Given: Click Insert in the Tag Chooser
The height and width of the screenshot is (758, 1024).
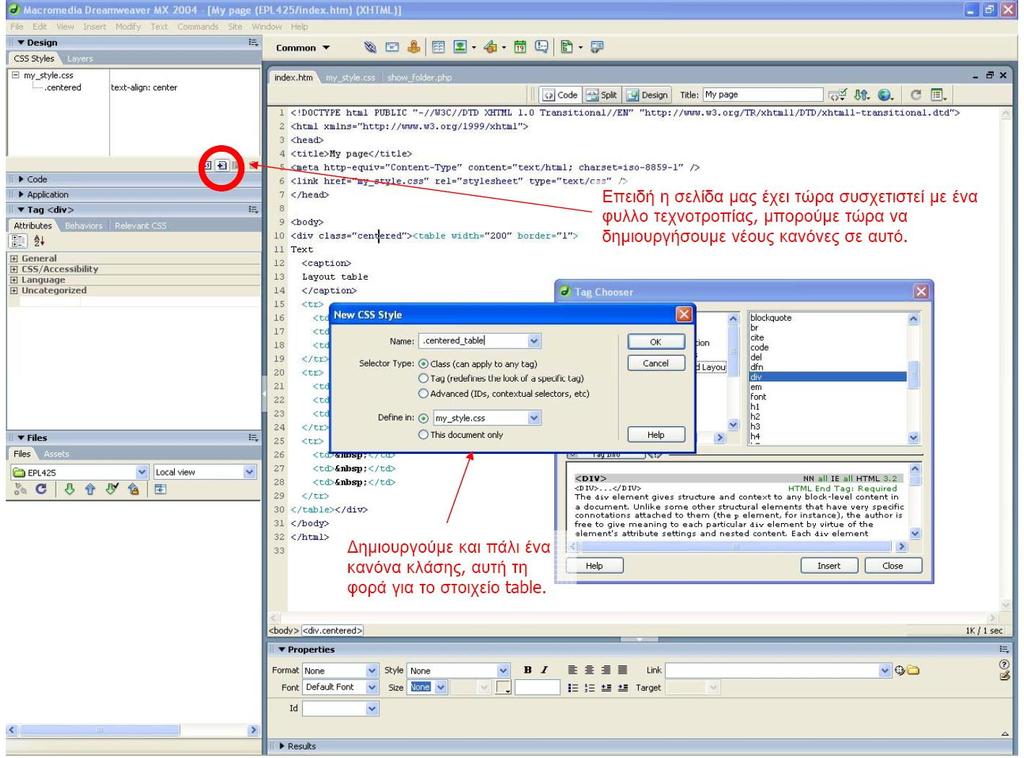Looking at the screenshot, I should (x=829, y=566).
